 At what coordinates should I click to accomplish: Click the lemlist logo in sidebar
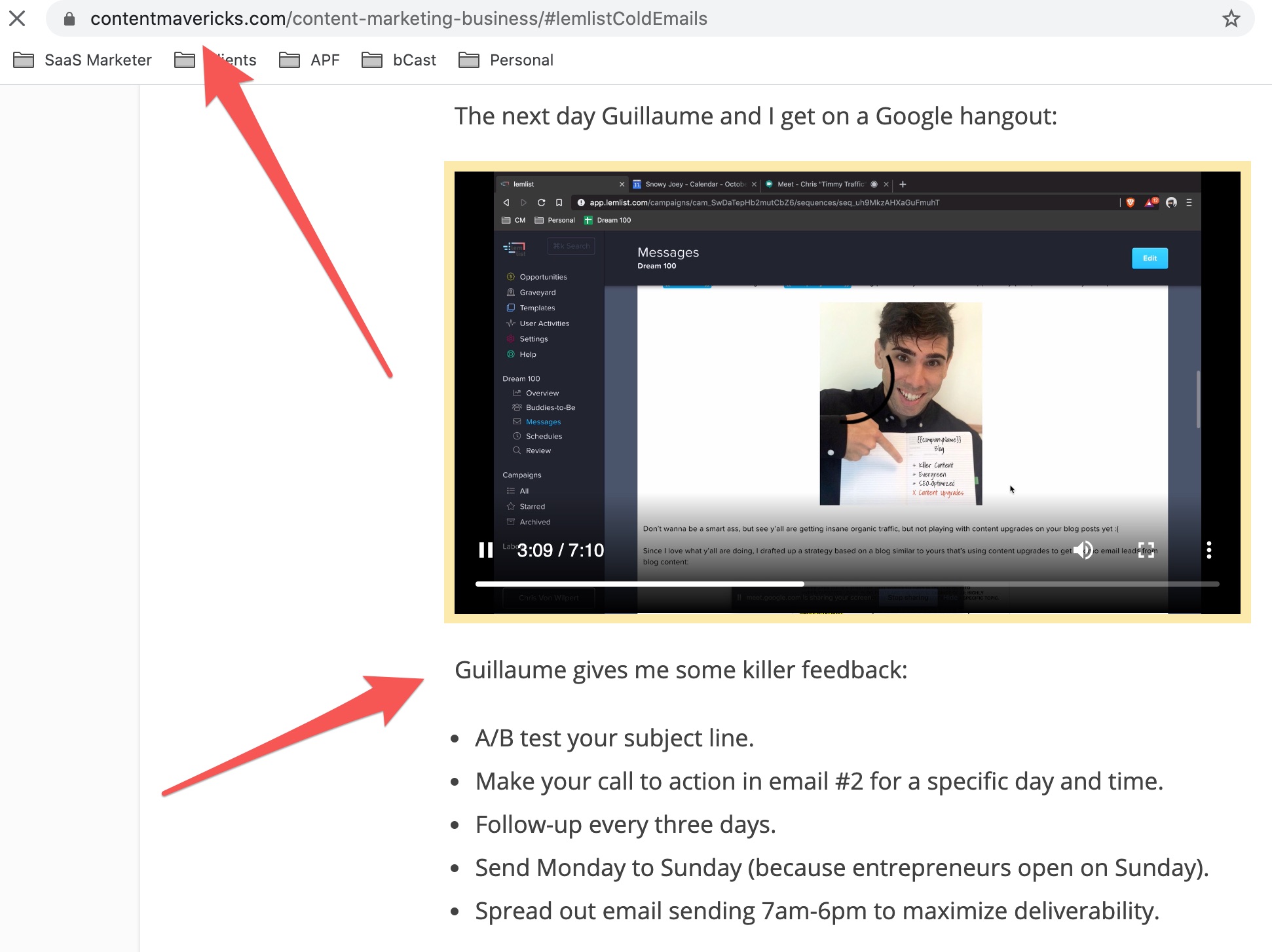[x=514, y=248]
